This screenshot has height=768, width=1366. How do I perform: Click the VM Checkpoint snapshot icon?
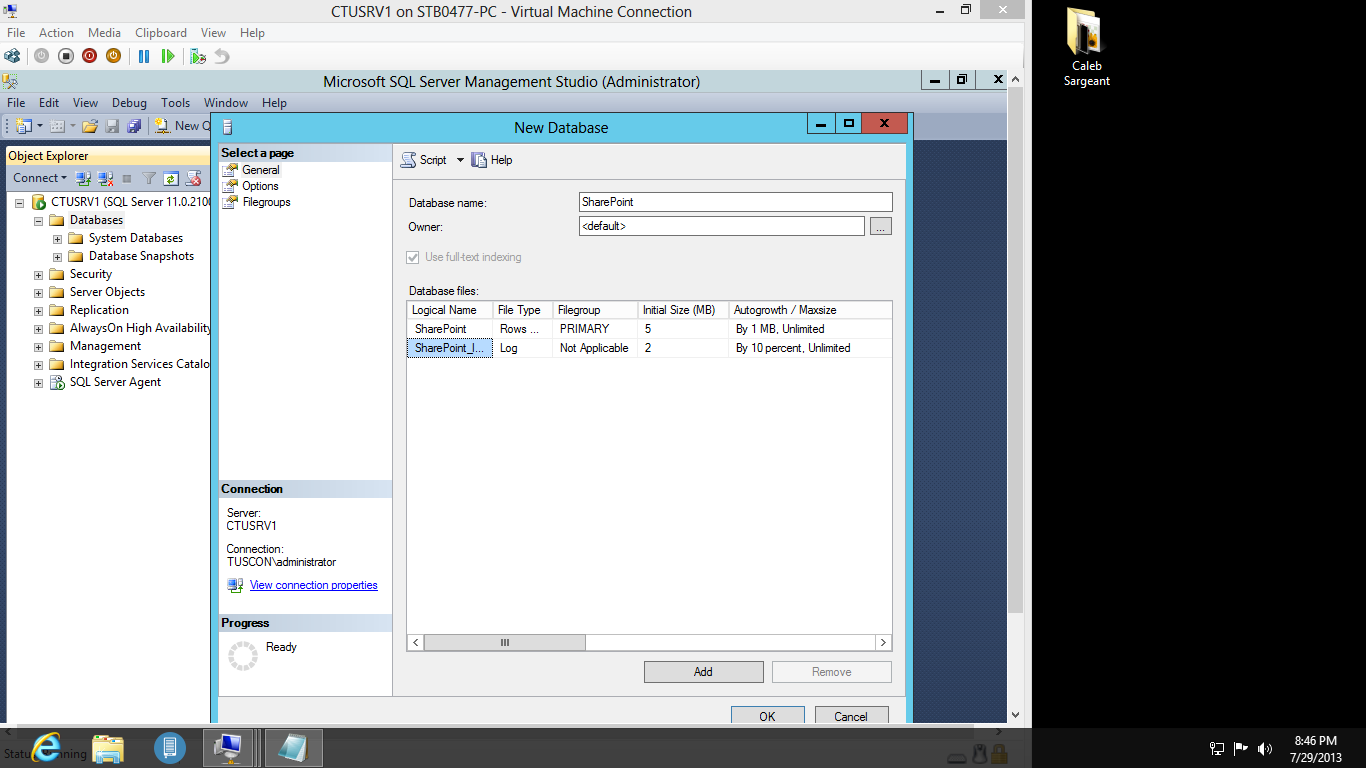[198, 56]
